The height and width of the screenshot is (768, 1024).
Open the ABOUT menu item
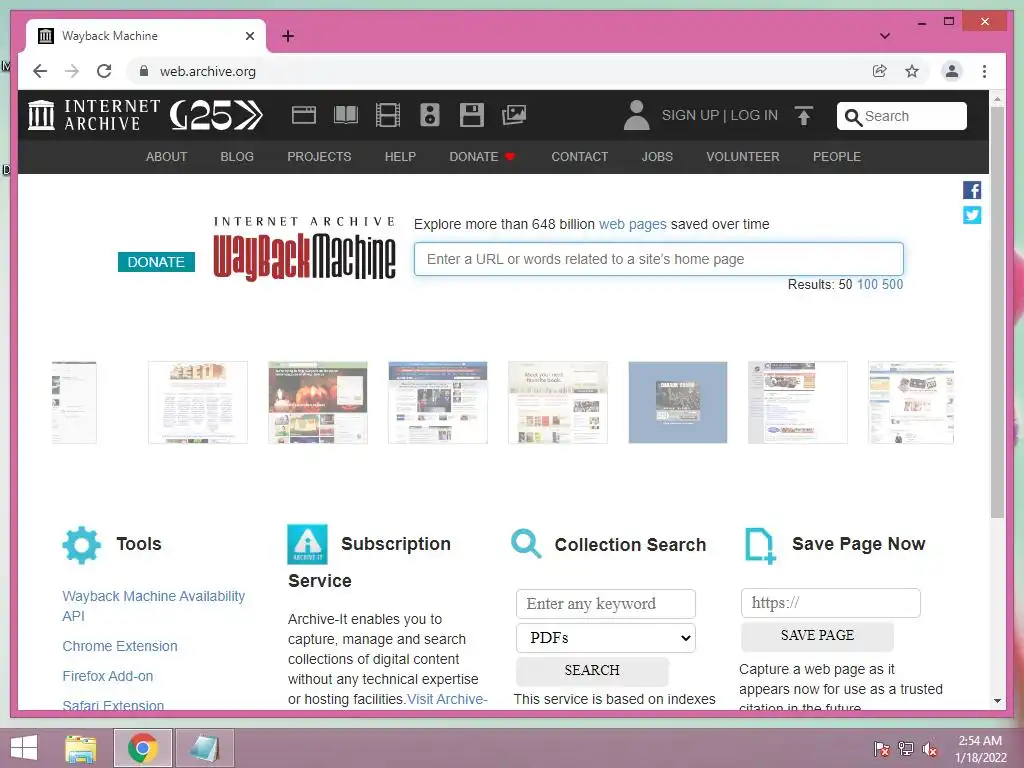point(167,157)
